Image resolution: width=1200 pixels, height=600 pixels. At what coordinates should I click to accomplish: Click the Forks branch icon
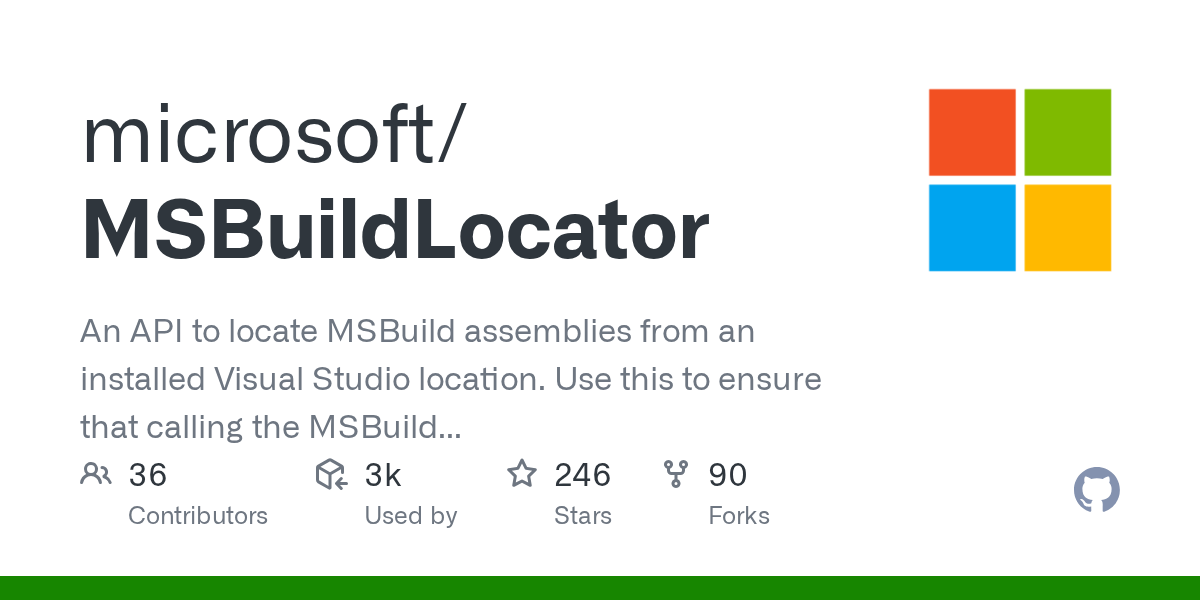(x=676, y=474)
